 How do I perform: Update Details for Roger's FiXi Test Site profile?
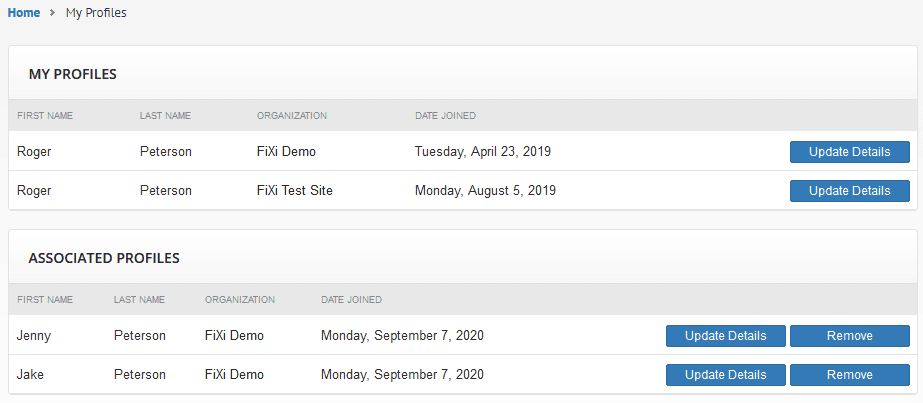849,190
